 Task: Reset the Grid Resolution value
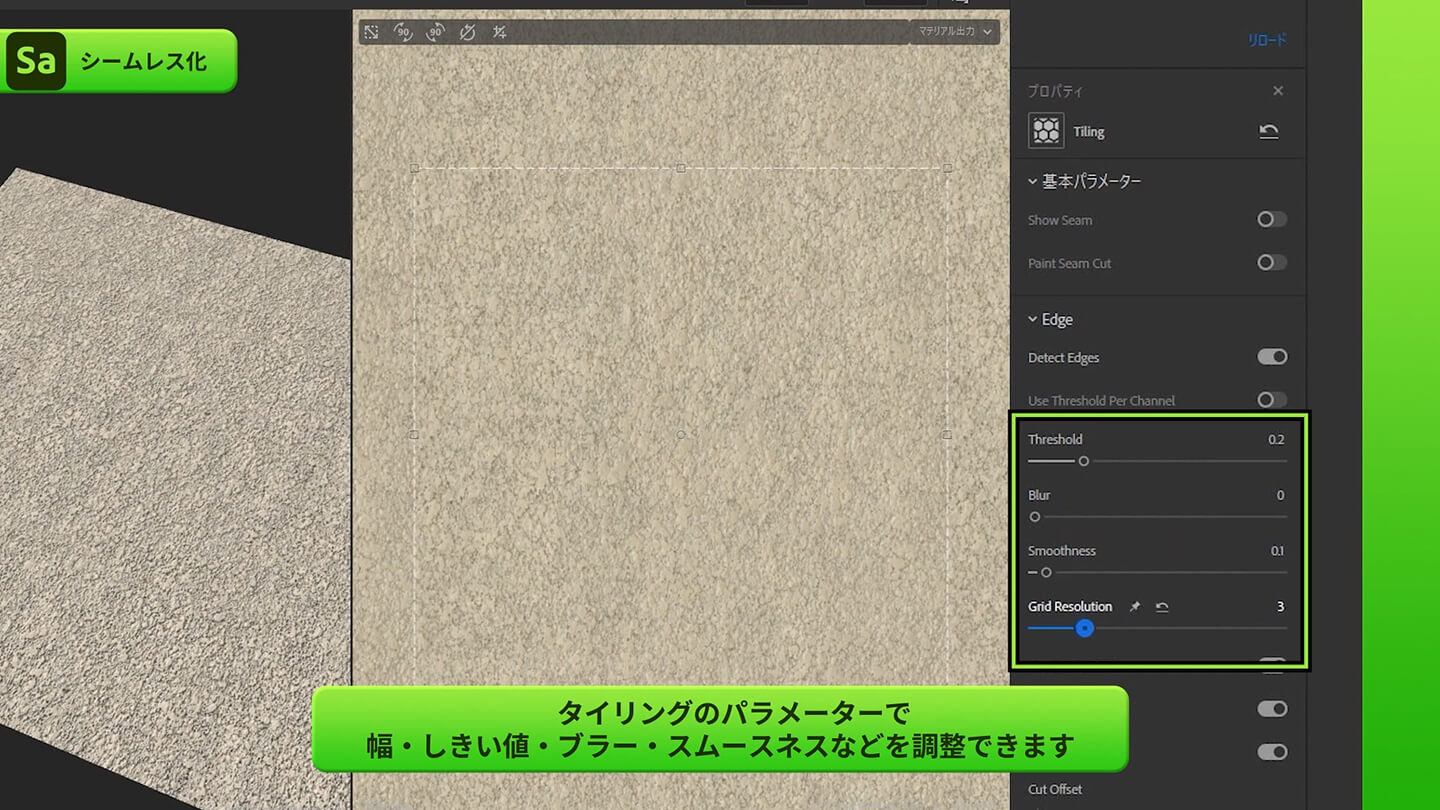pos(1162,607)
